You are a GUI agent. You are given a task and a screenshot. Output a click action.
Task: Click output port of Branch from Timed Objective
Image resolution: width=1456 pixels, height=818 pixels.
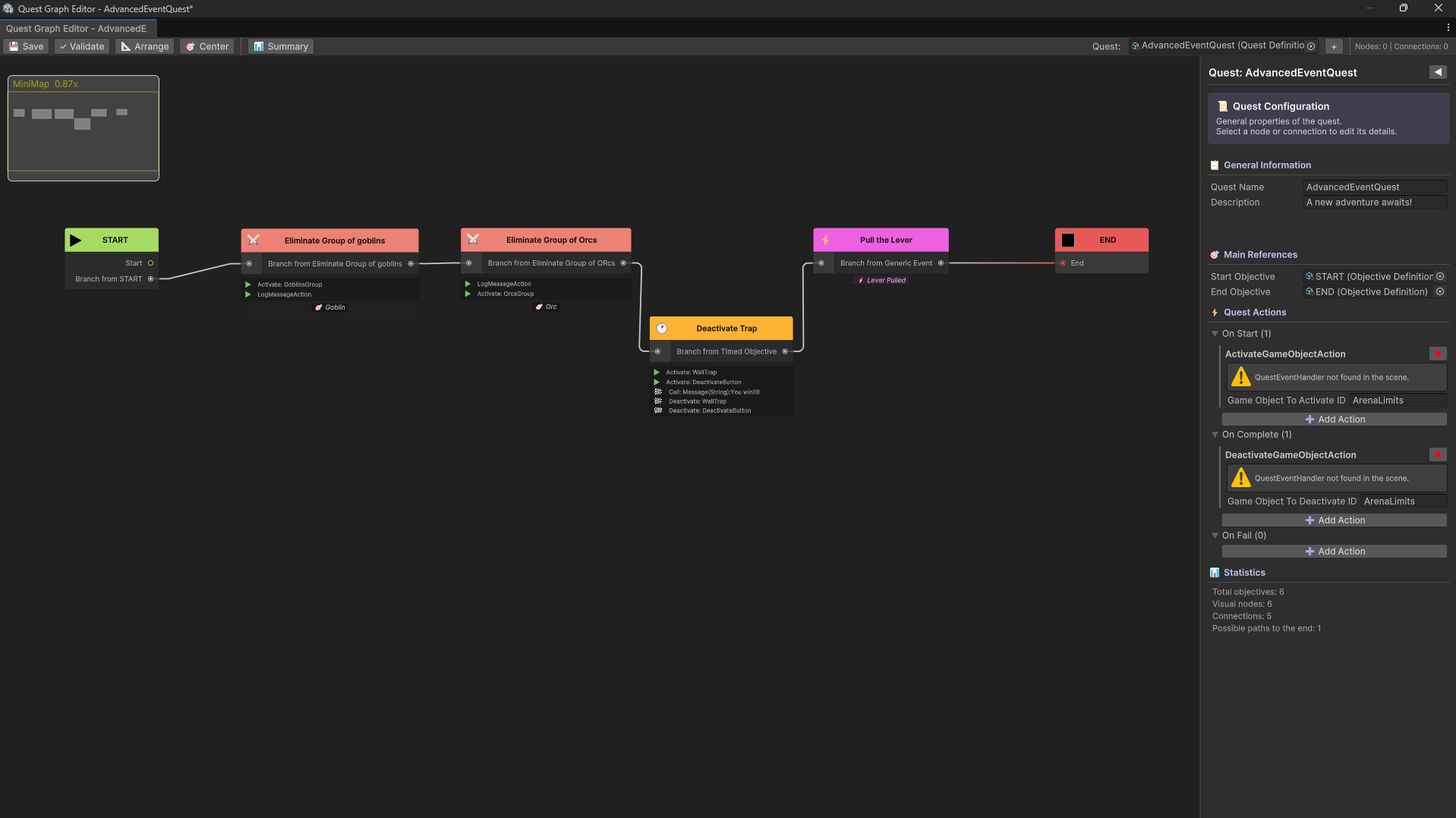785,351
